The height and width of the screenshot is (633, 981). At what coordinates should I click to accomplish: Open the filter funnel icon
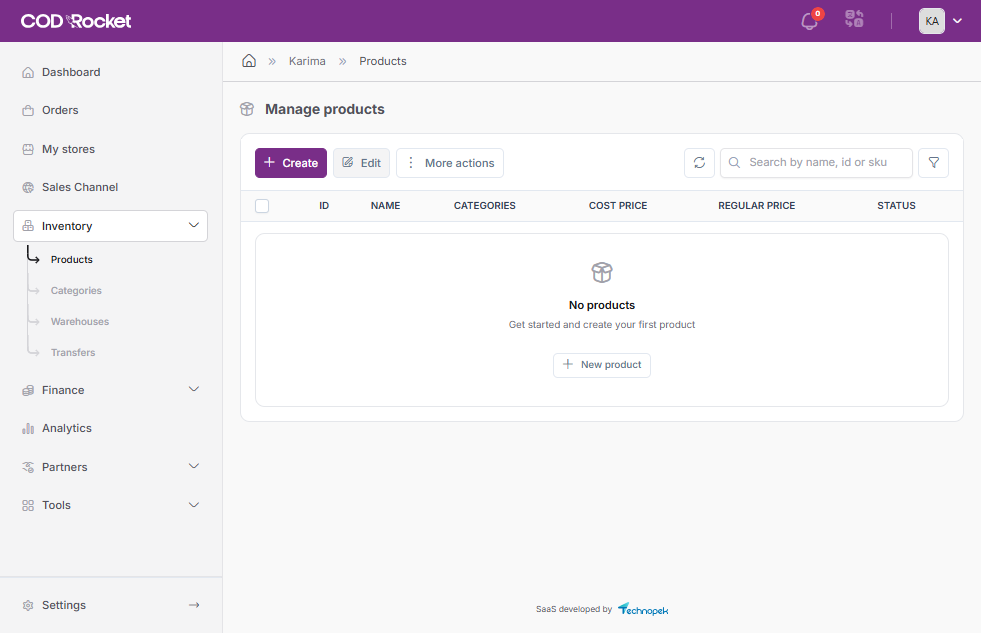coord(934,163)
